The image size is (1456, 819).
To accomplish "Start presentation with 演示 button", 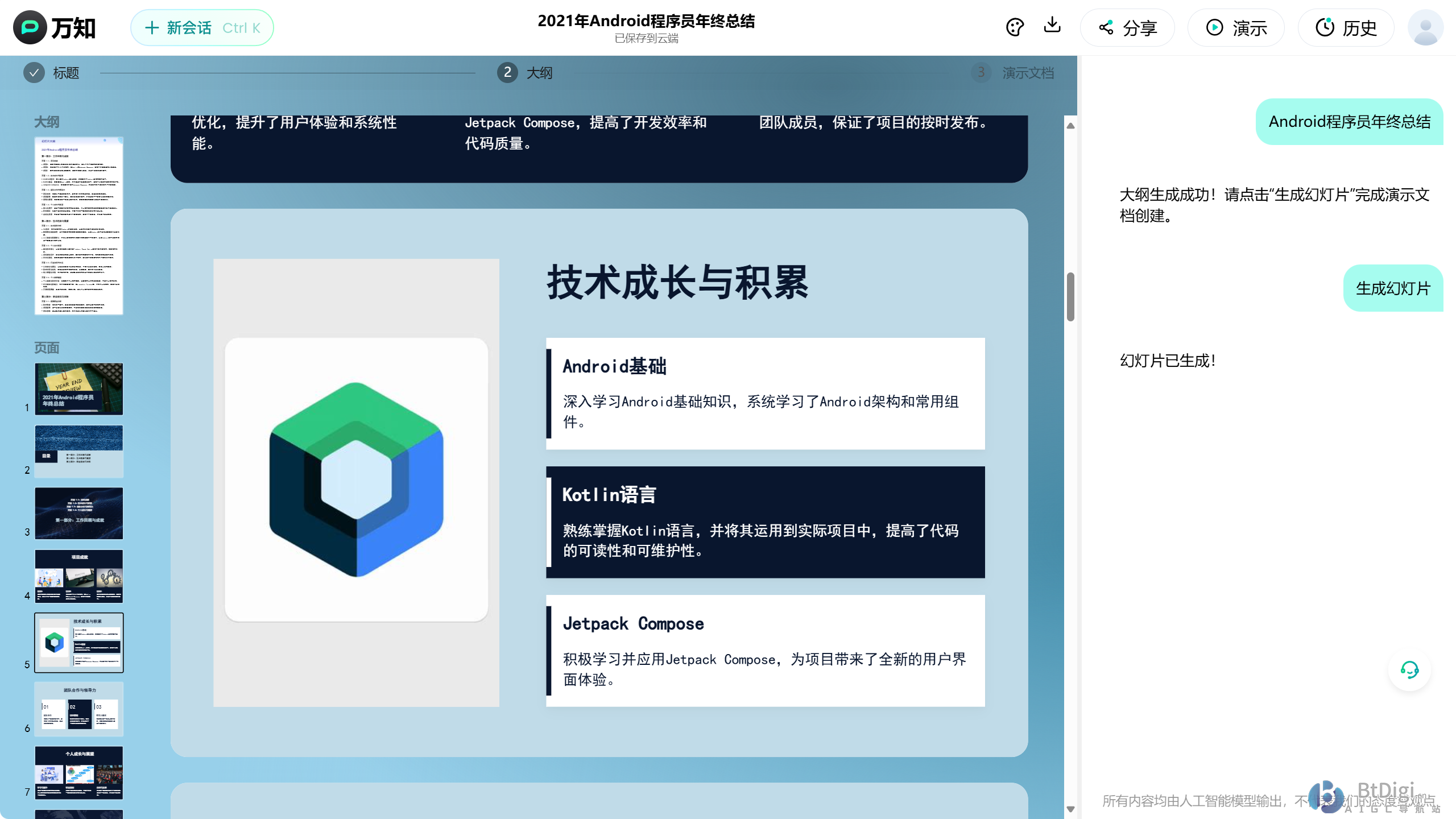I will click(1236, 27).
